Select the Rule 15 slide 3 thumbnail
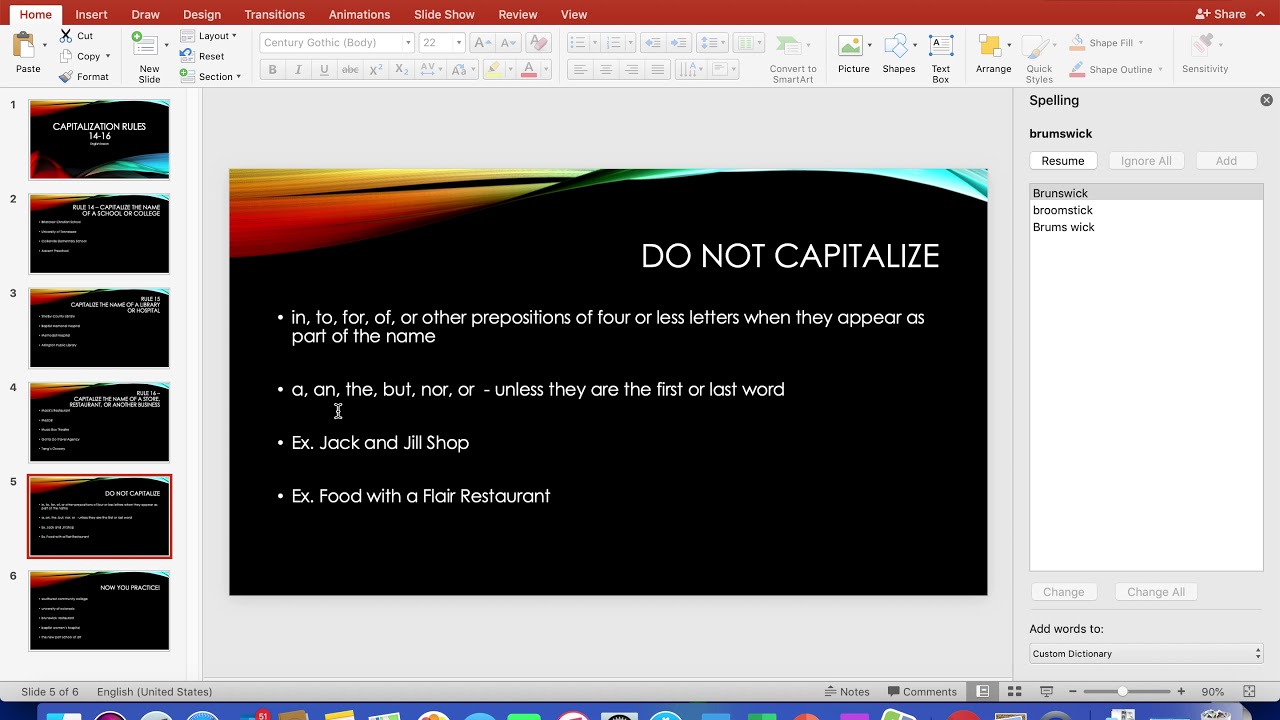The height and width of the screenshot is (720, 1280). point(99,327)
